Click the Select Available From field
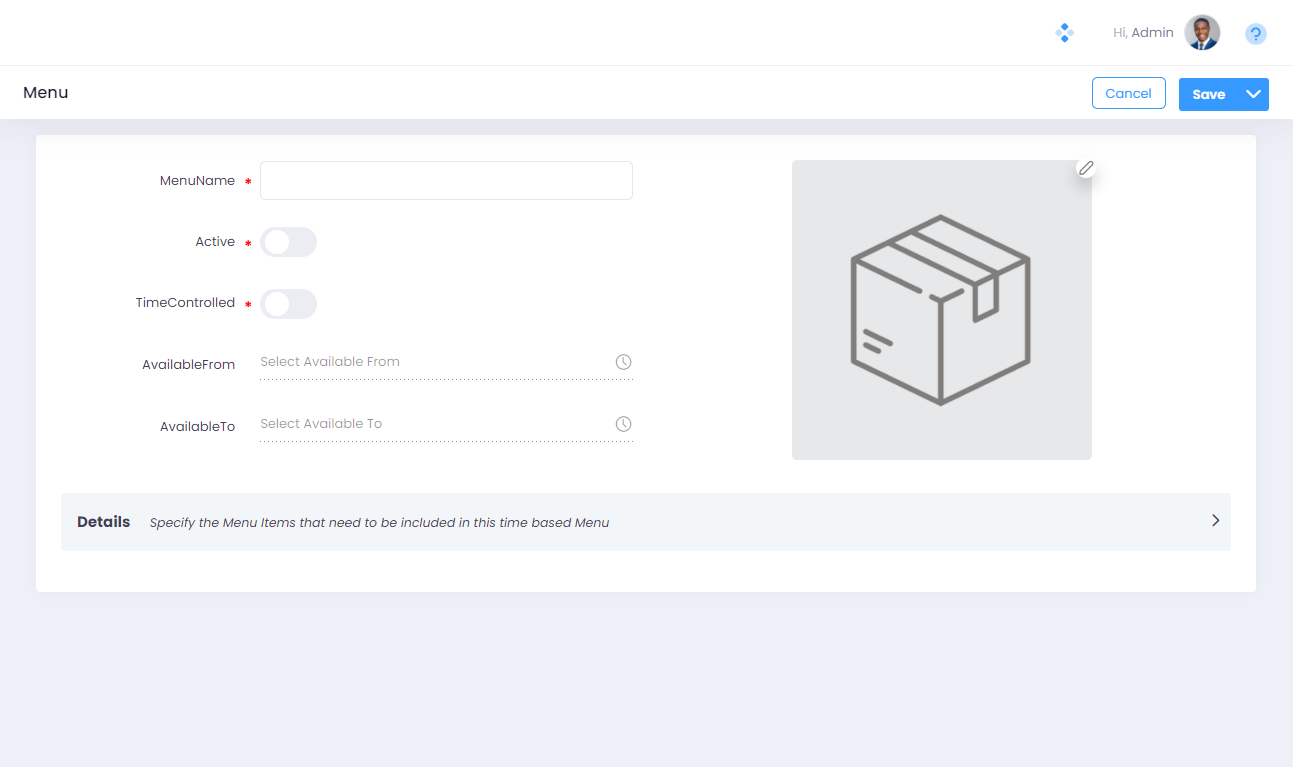This screenshot has height=767, width=1293. click(x=430, y=362)
